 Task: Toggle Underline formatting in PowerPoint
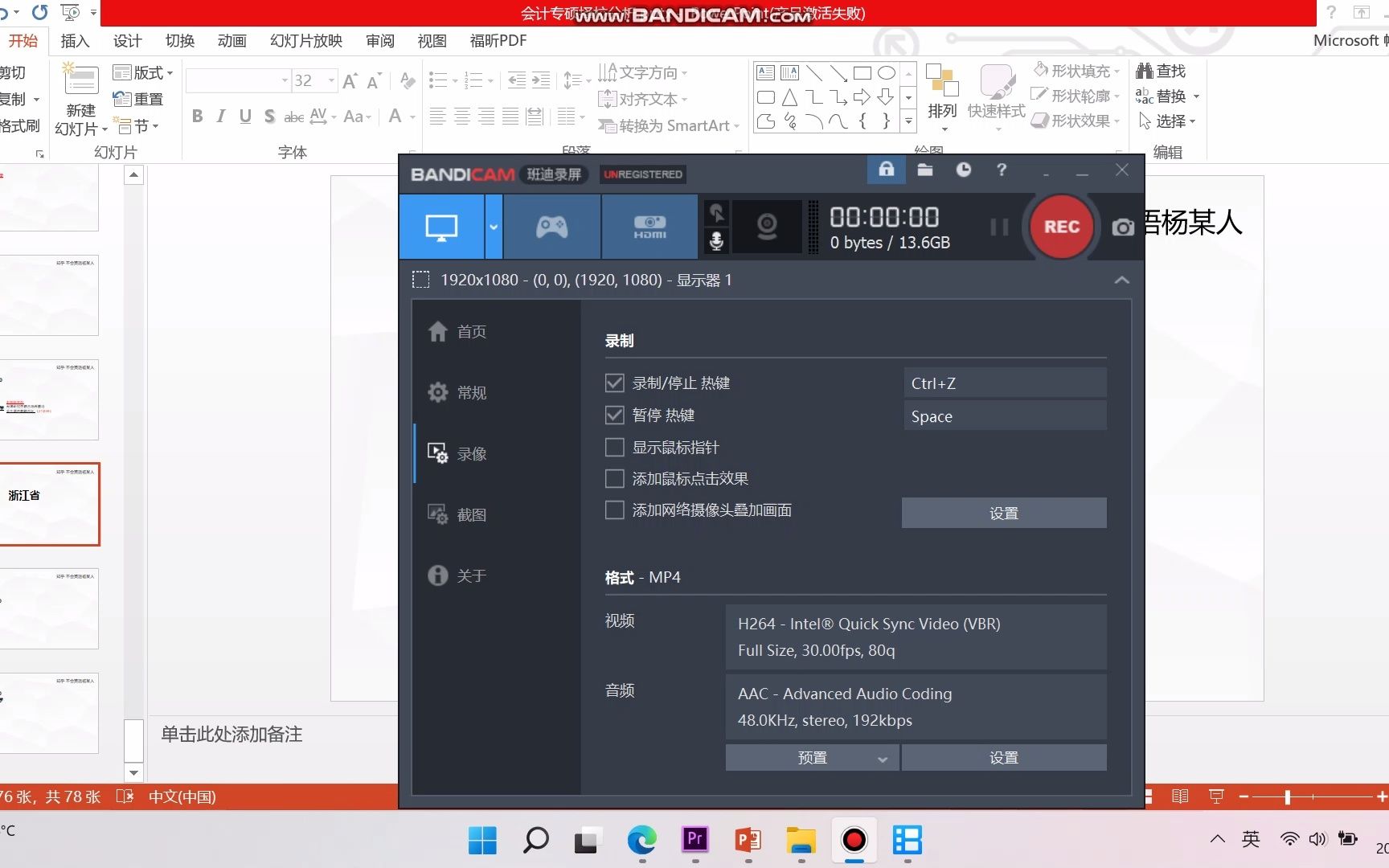(245, 117)
